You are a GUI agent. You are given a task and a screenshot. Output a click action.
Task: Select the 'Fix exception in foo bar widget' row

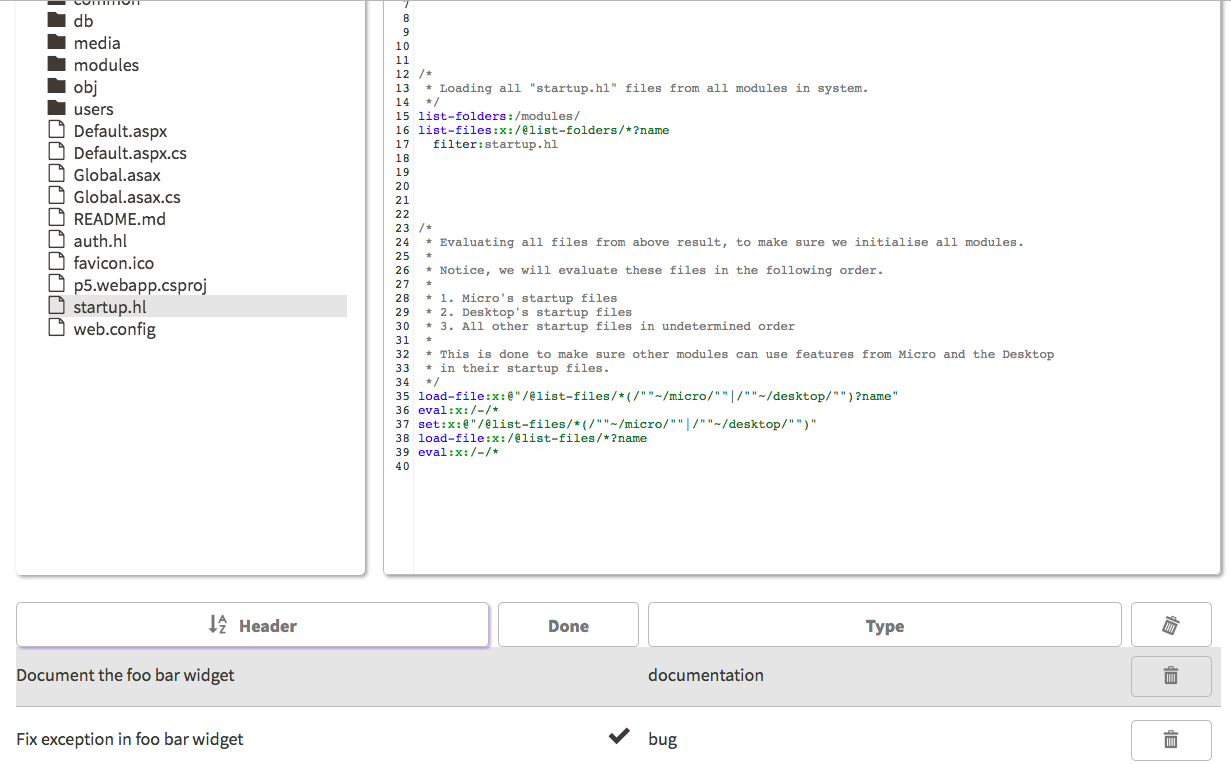tap(130, 740)
